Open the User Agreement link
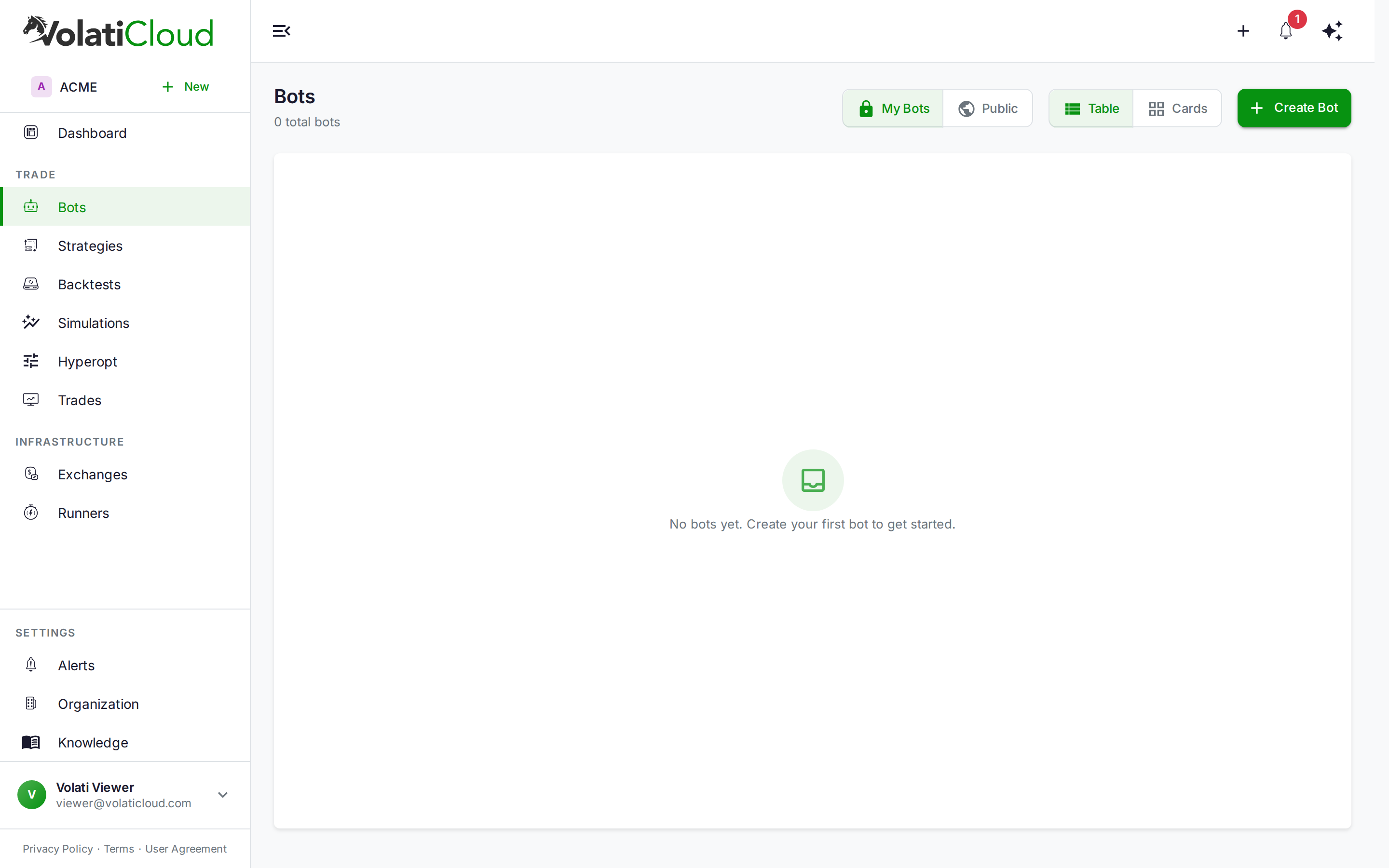Image resolution: width=1389 pixels, height=868 pixels. (186, 849)
